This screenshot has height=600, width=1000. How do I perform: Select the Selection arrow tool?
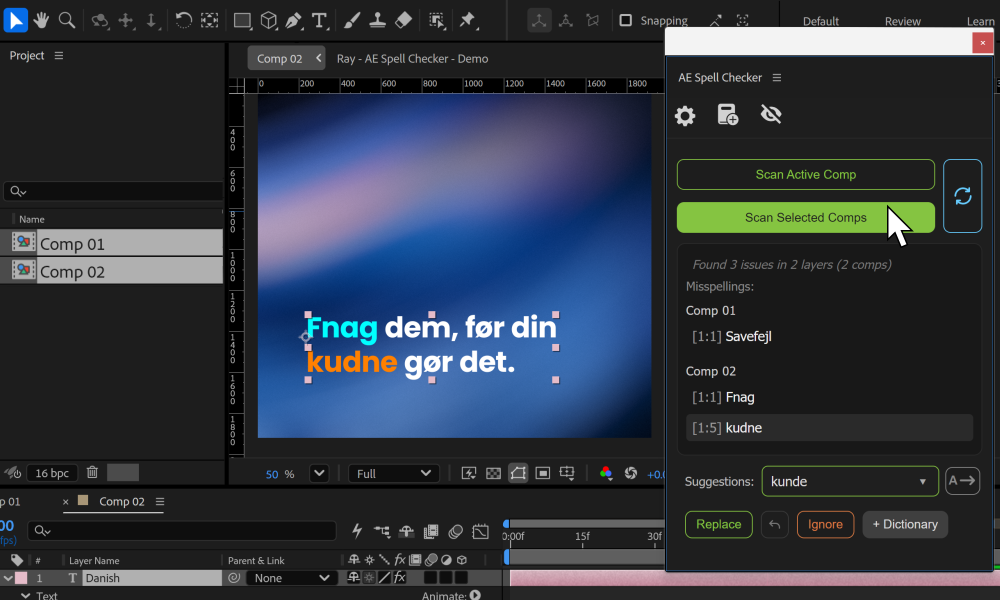15,20
